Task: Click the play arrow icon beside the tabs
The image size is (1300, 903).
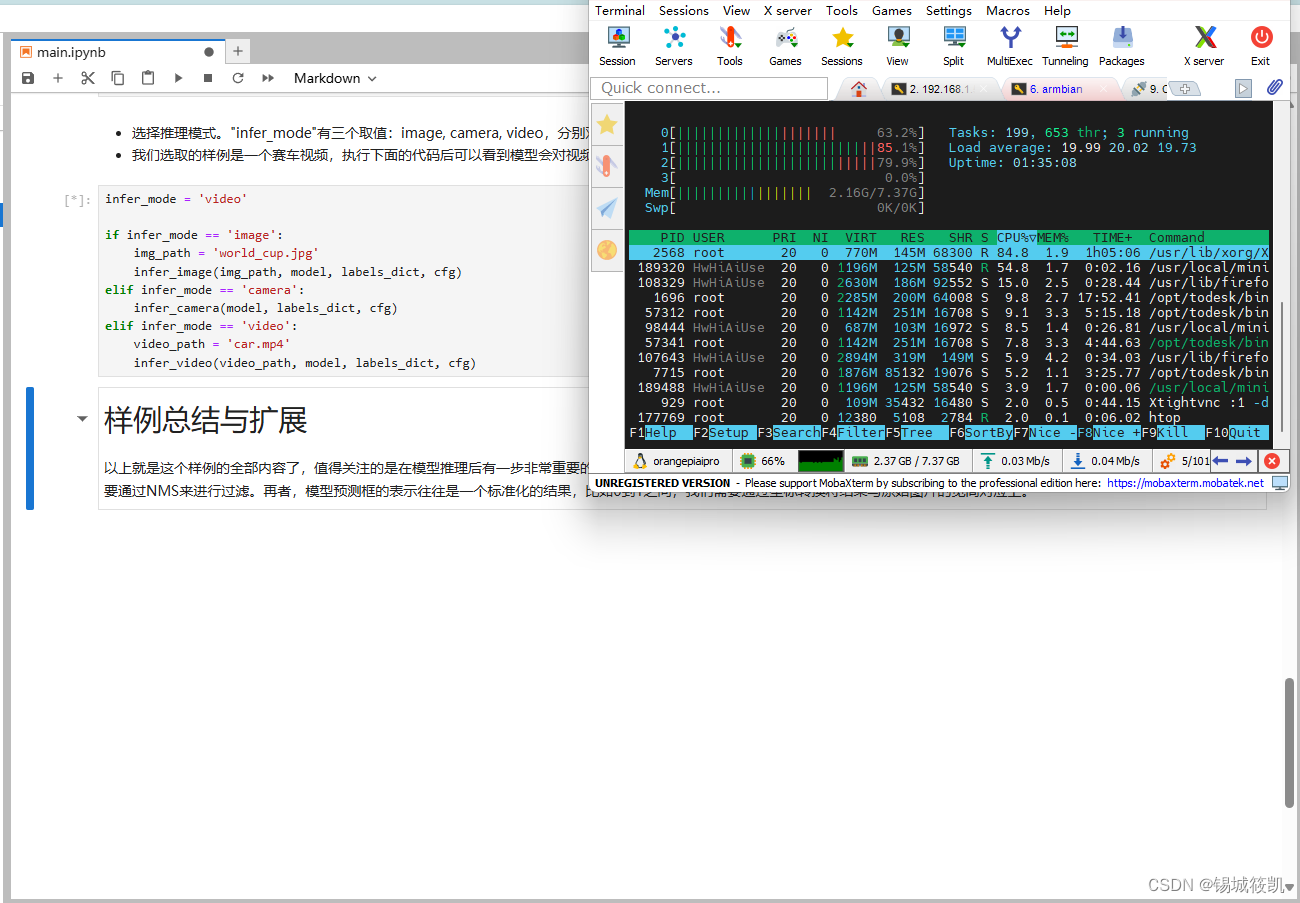Action: 1243,89
